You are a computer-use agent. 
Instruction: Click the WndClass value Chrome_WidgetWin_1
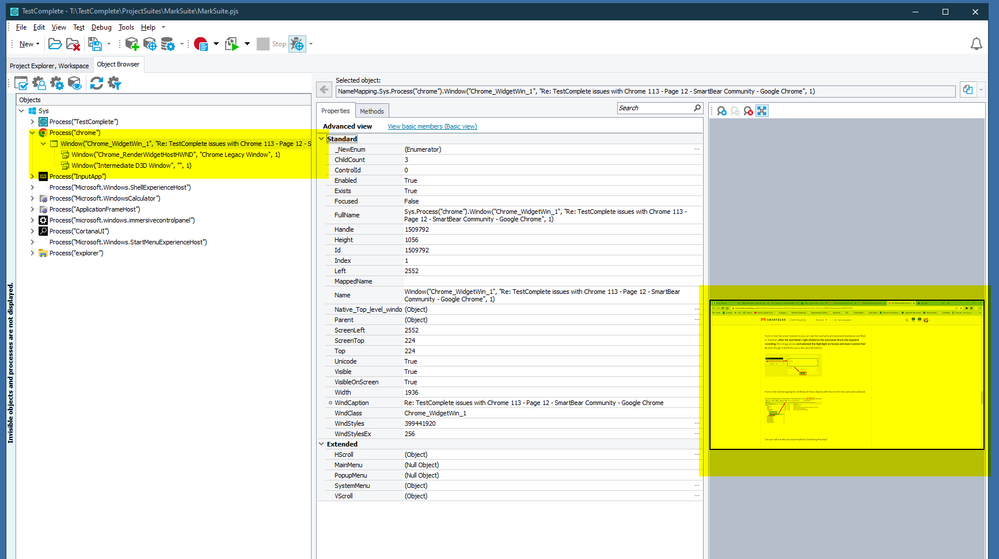click(x=435, y=413)
